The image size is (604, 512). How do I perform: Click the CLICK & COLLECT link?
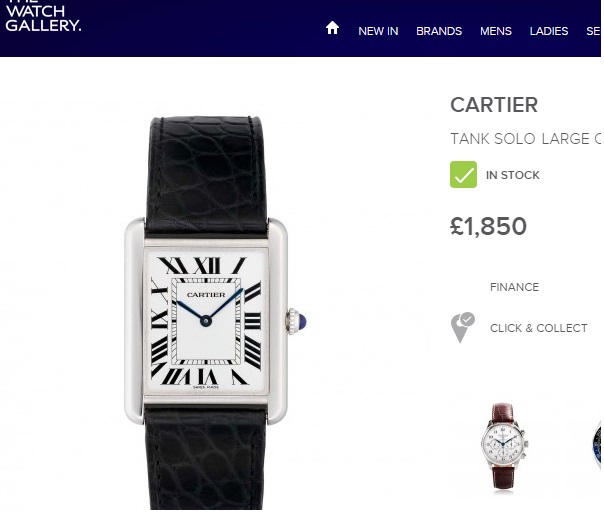539,328
